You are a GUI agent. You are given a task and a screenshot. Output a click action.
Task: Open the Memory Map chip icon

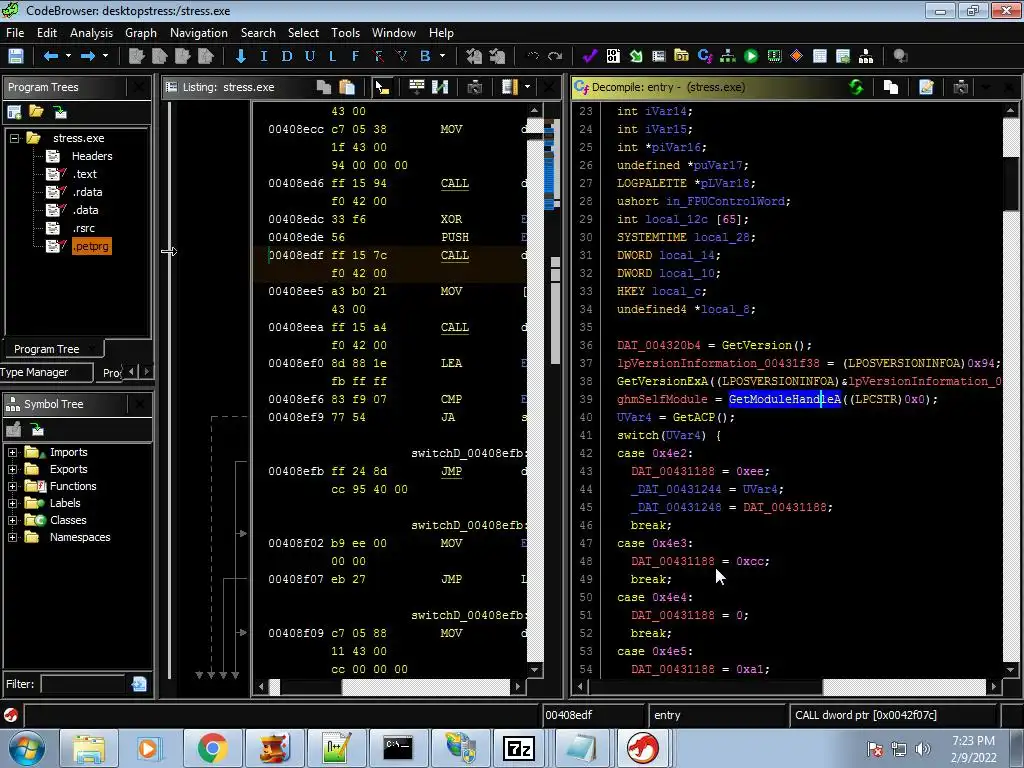click(774, 56)
